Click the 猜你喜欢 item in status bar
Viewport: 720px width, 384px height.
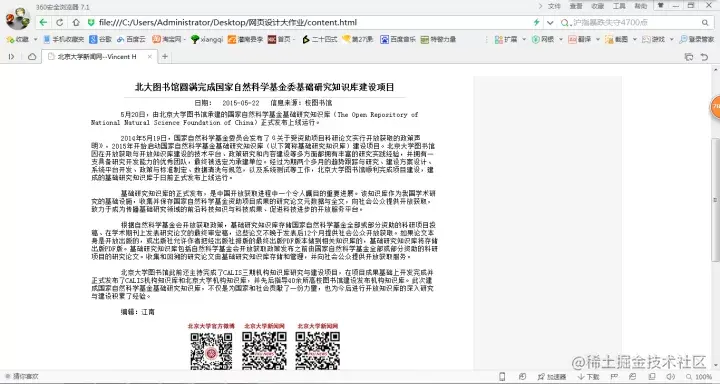(x=22, y=376)
